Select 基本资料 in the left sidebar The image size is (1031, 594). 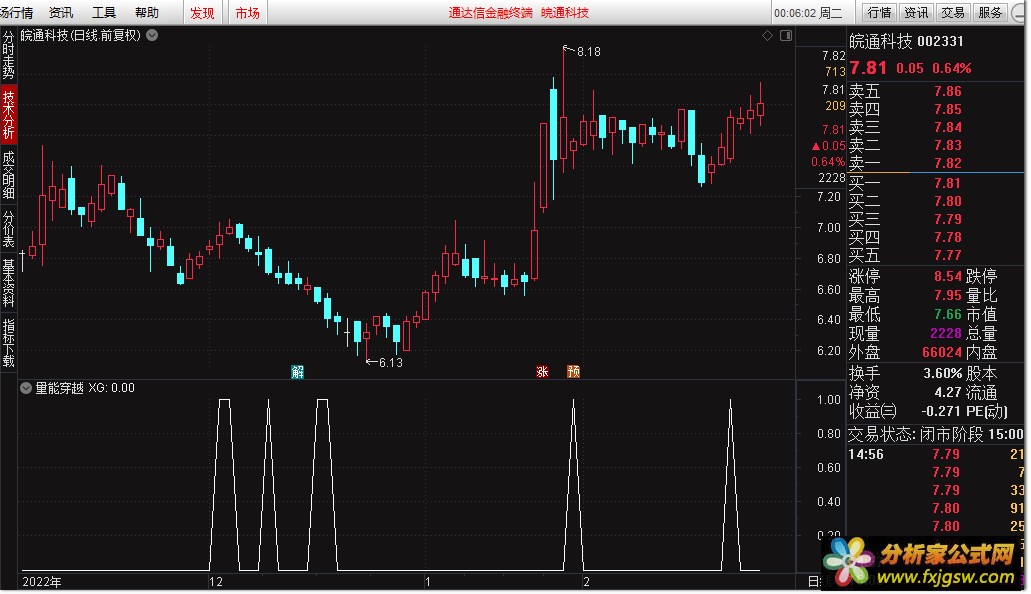[x=9, y=283]
